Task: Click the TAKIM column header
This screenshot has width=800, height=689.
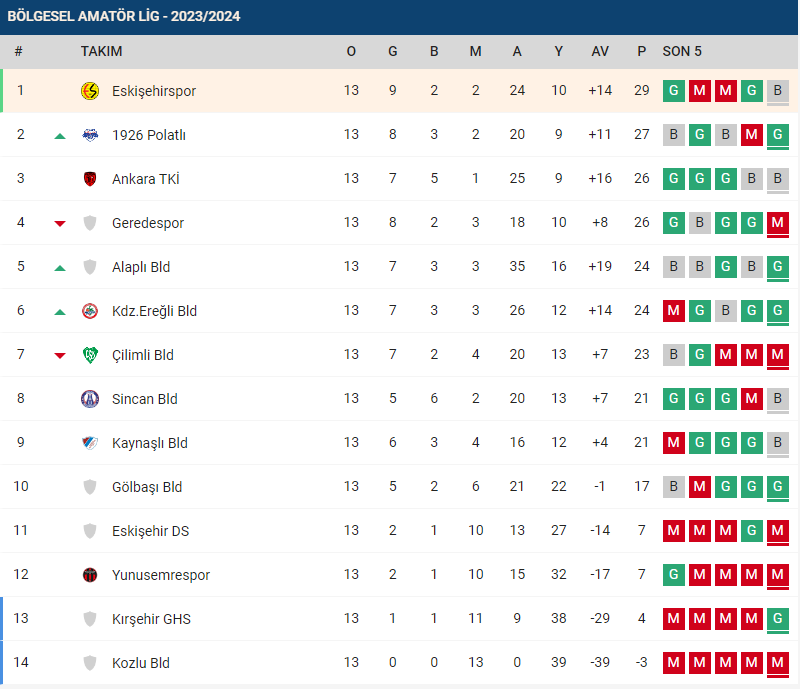Action: point(102,51)
